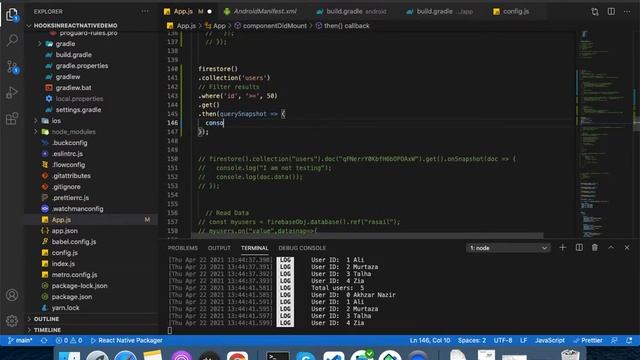
Task: Click the code minimap
Action: pyautogui.click(x=604, y=135)
